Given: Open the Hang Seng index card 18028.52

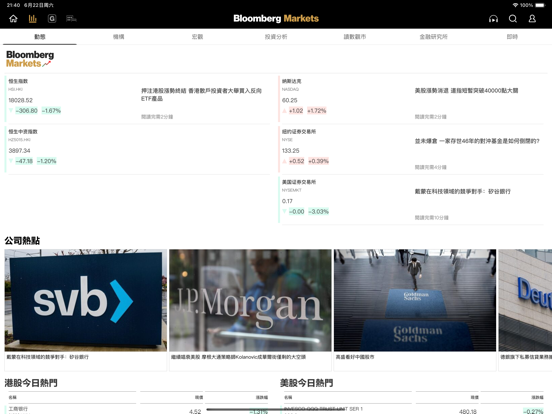Looking at the screenshot, I should [x=70, y=99].
